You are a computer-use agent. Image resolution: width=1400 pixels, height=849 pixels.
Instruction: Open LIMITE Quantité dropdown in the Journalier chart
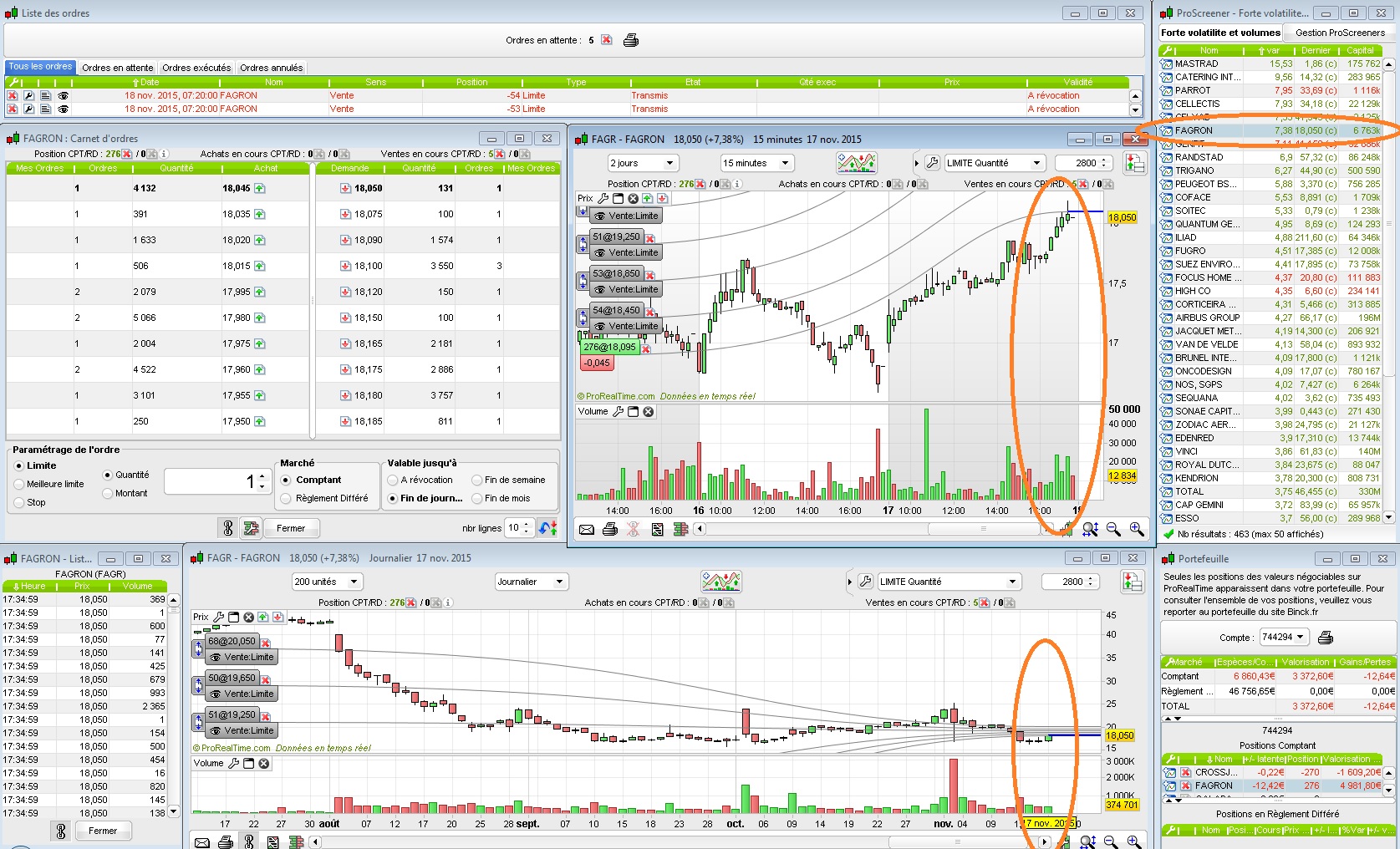click(x=950, y=582)
